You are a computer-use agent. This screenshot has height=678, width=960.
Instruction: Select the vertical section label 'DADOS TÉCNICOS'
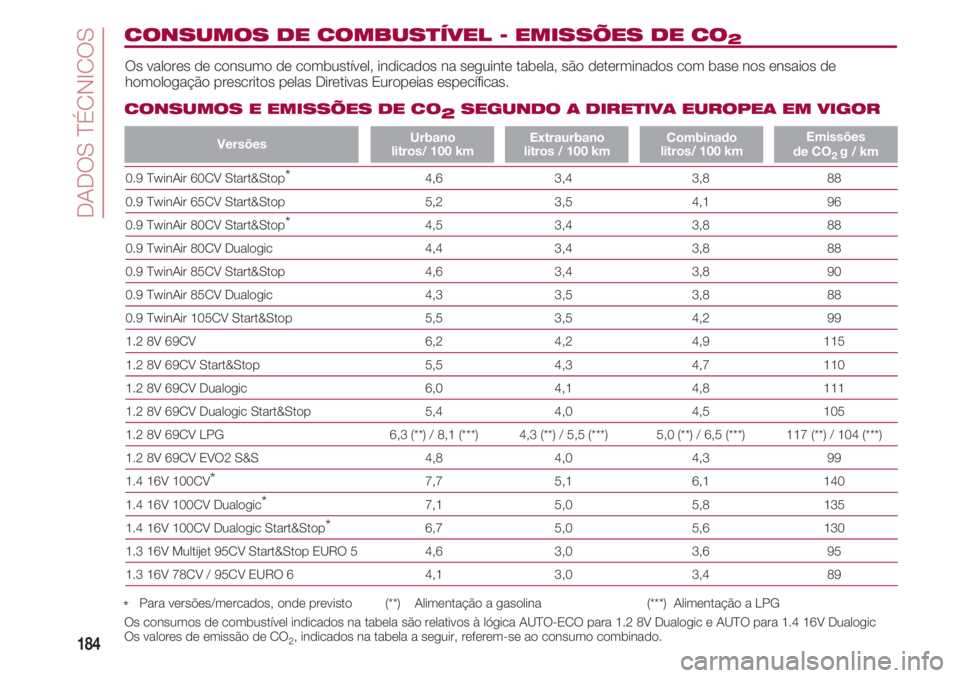(x=87, y=122)
